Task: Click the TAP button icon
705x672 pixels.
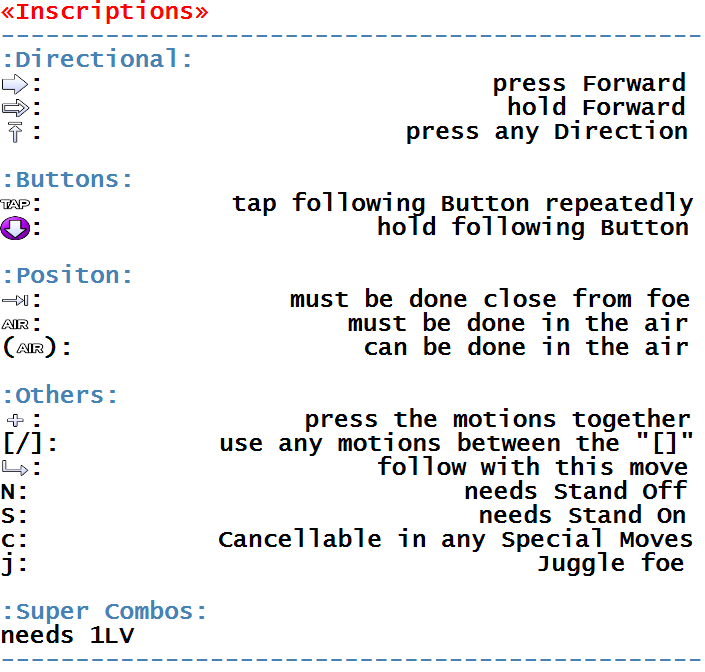Action: coord(15,205)
